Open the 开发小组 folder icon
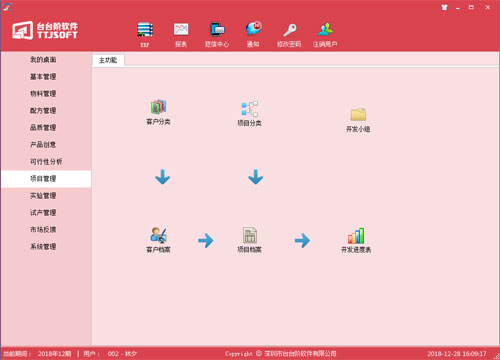This screenshot has height=360, width=500. [358, 119]
